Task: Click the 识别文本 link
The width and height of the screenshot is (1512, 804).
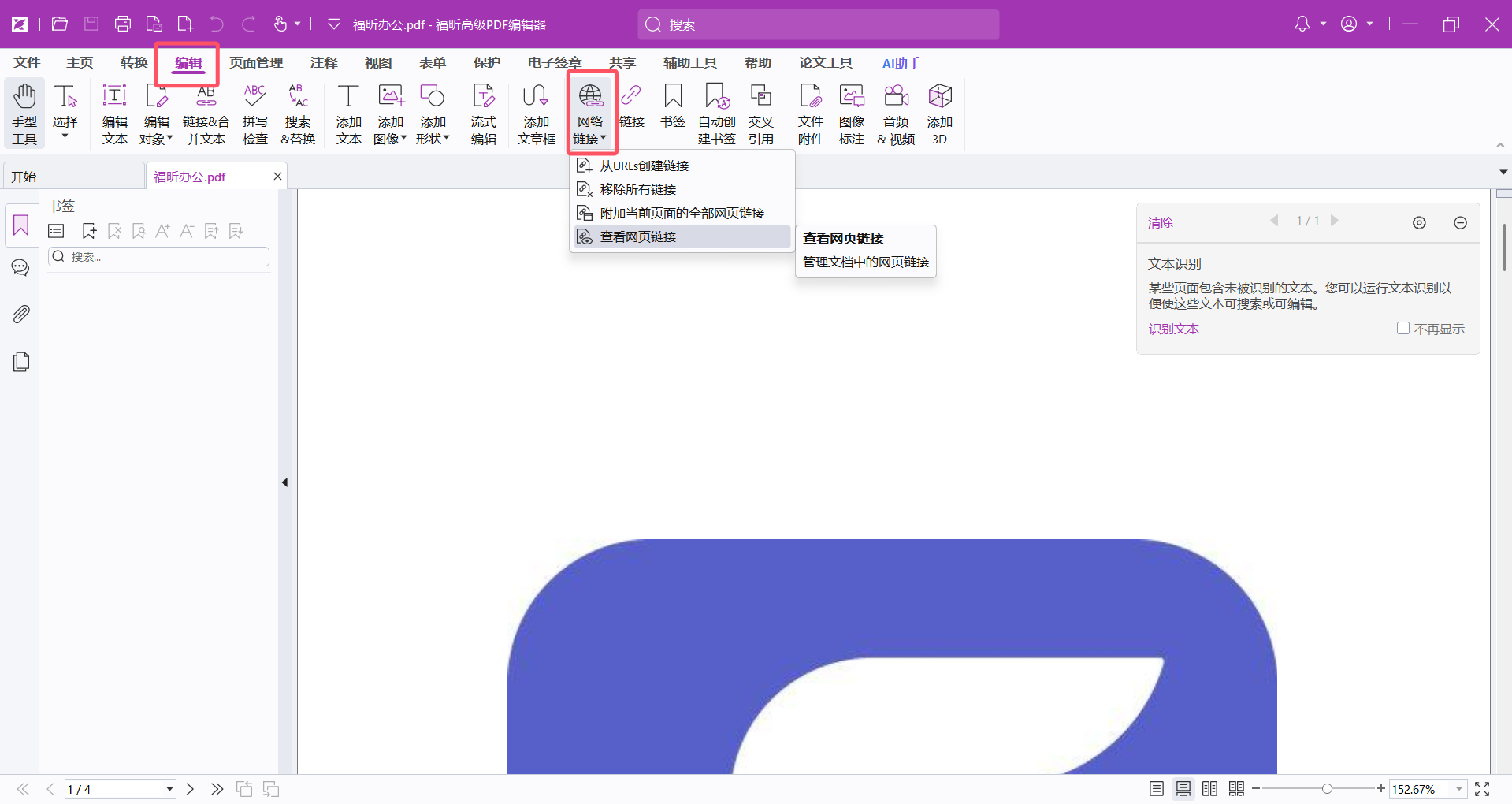Action: tap(1173, 329)
